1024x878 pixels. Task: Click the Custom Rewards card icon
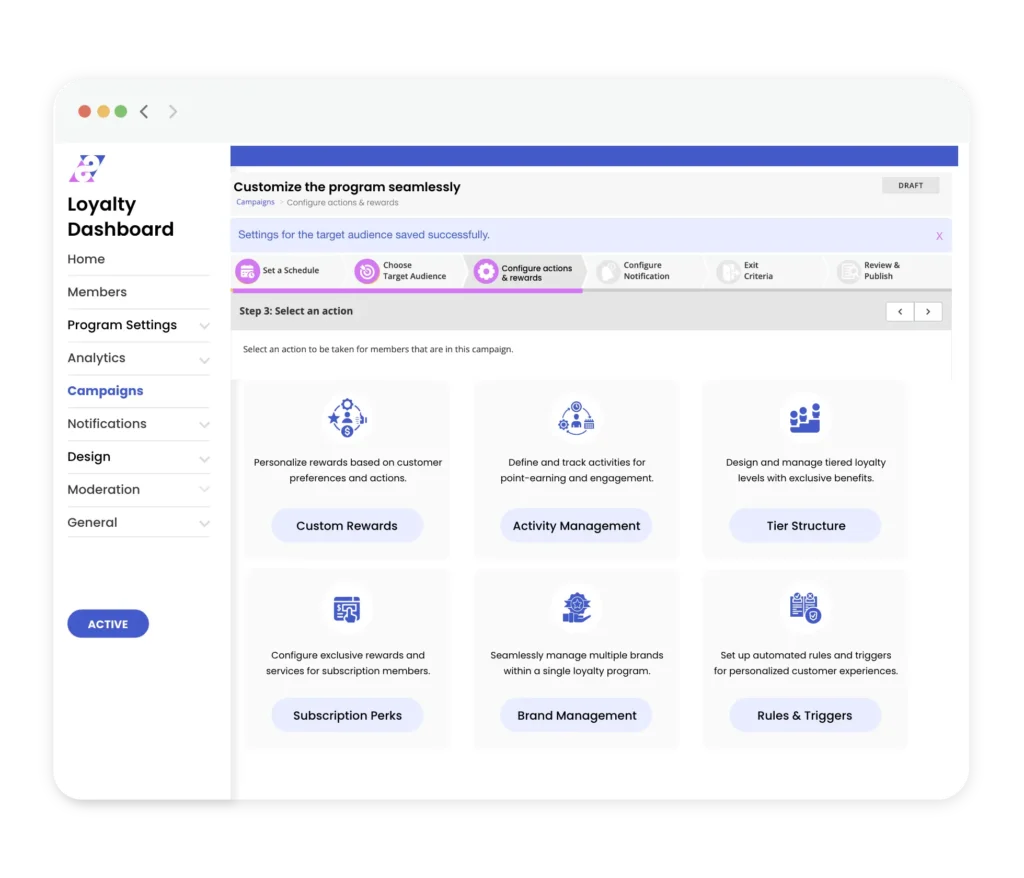point(347,418)
